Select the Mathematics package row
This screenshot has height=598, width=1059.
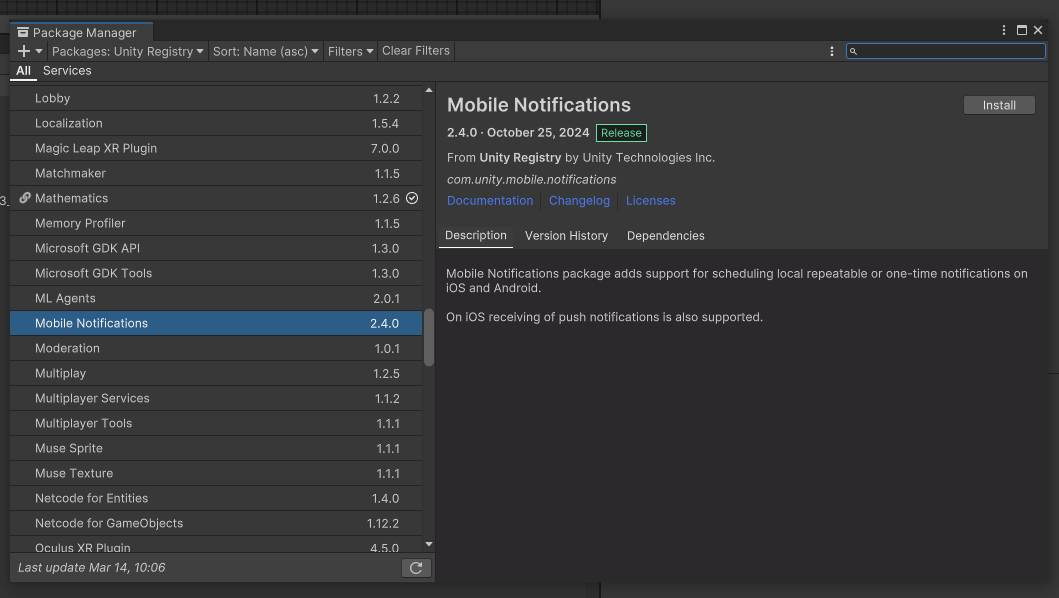point(216,199)
